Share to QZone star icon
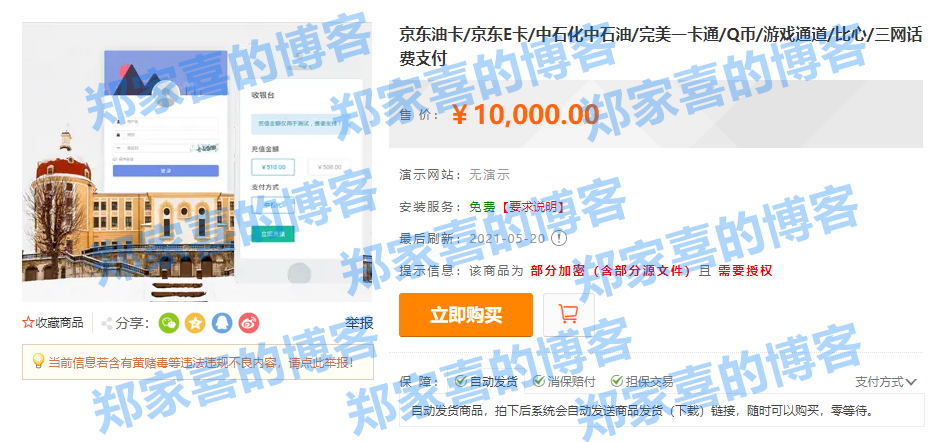 click(x=195, y=323)
